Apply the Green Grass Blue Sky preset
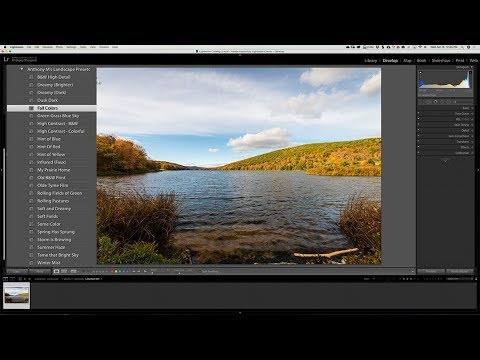The image size is (480, 360). (x=58, y=116)
